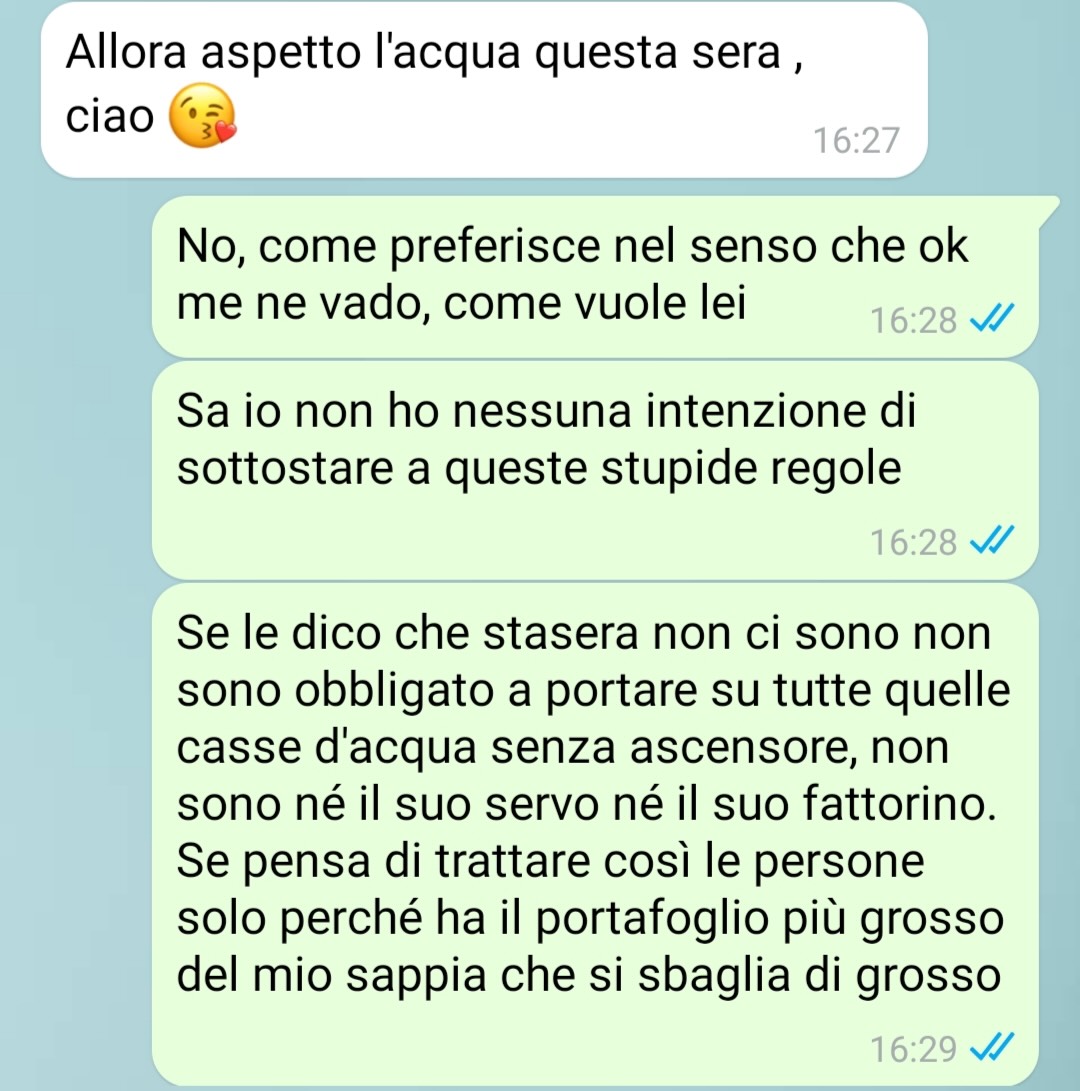Viewport: 1080px width, 1091px height.
Task: Tap the 16:29 timestamp
Action: pos(913,1049)
